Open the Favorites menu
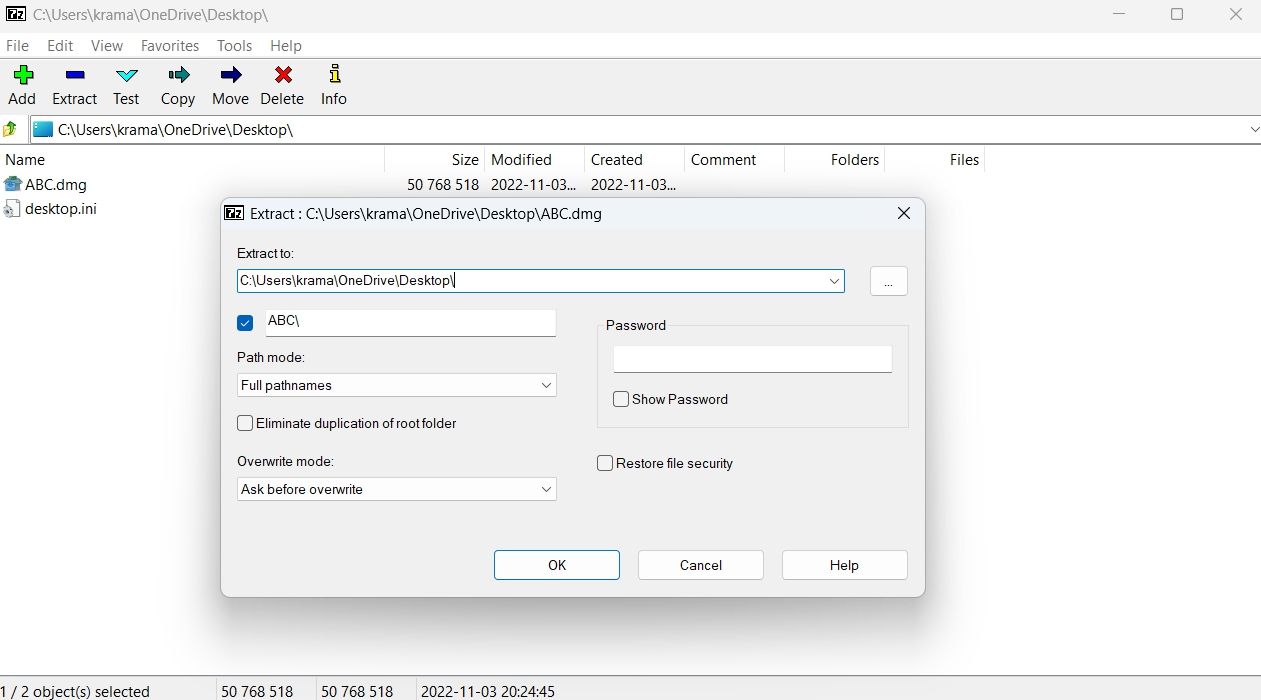This screenshot has width=1261, height=700. pos(169,45)
